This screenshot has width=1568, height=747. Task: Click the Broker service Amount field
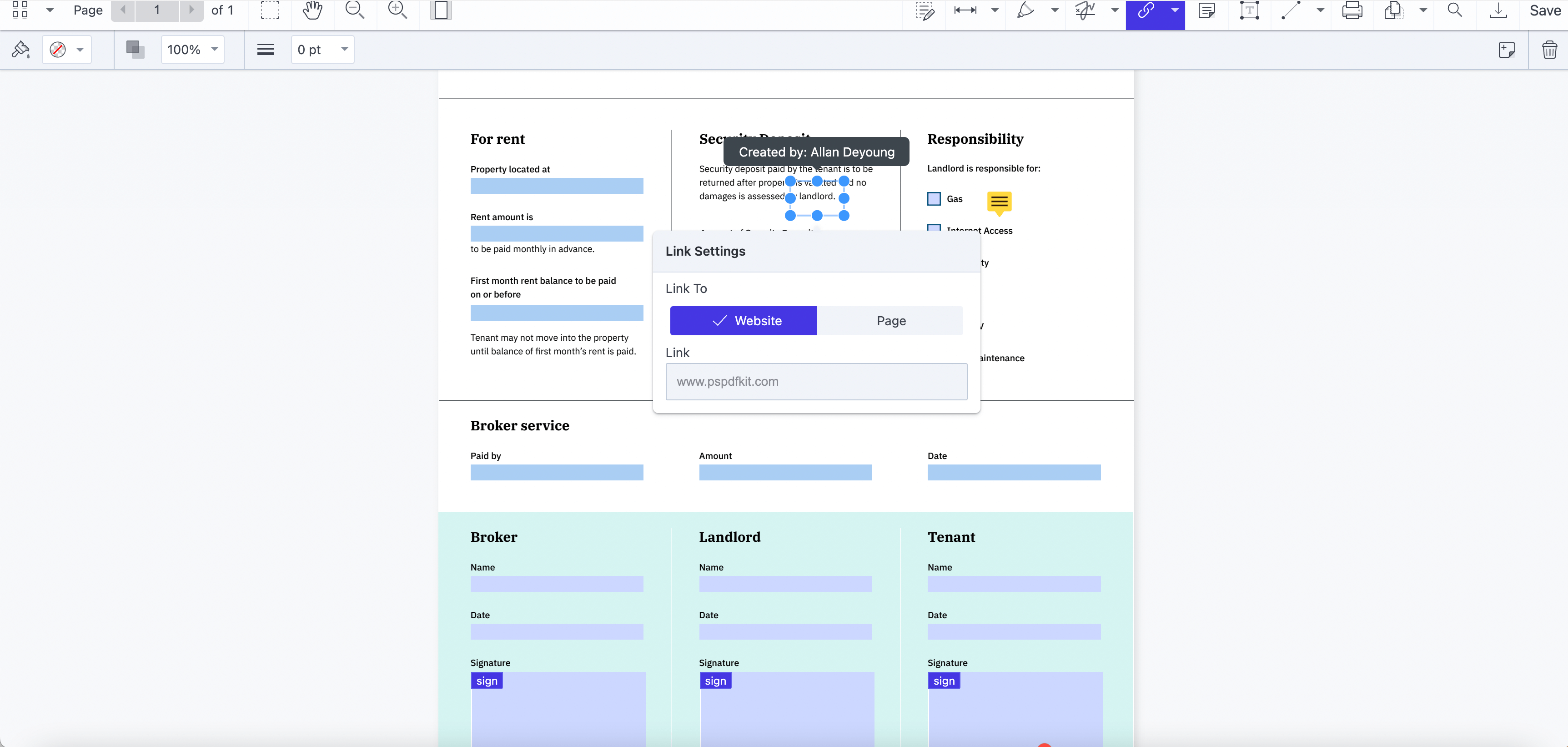(785, 472)
